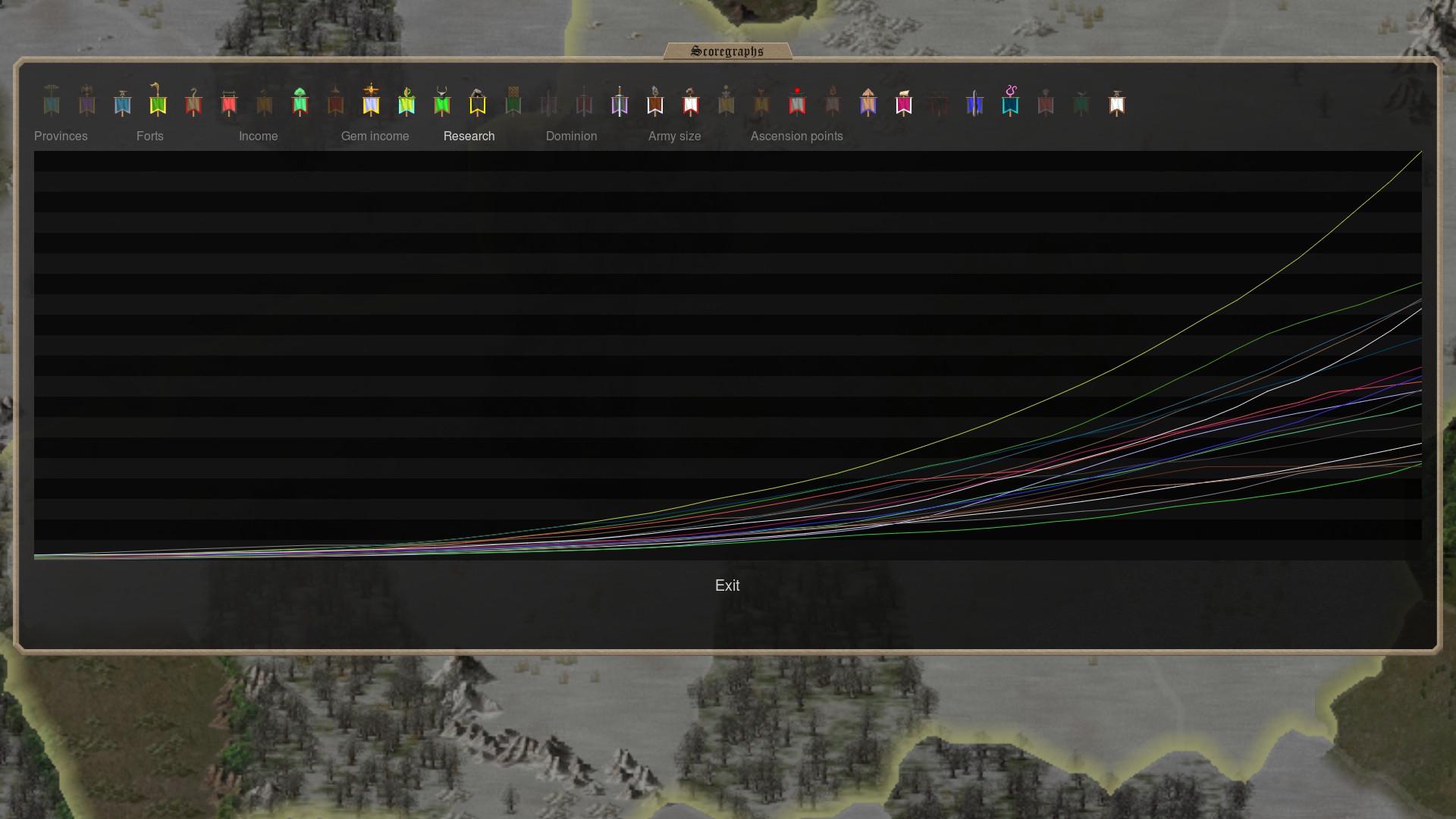Viewport: 1456px width, 819px height.
Task: Toggle the dim gray flag after the red-dot flag
Action: (833, 101)
